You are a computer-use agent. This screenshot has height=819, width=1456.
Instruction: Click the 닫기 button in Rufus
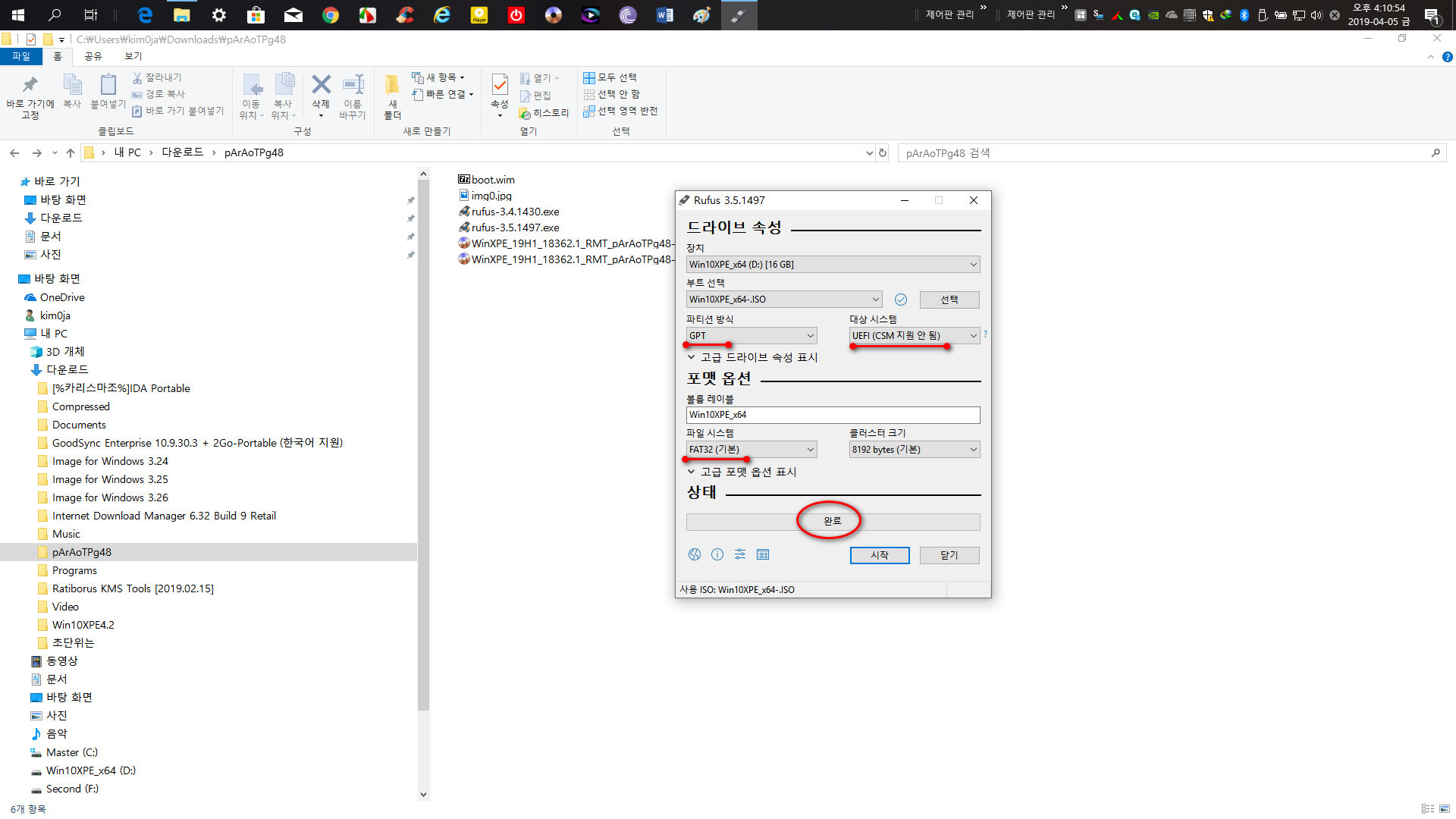pyautogui.click(x=949, y=555)
